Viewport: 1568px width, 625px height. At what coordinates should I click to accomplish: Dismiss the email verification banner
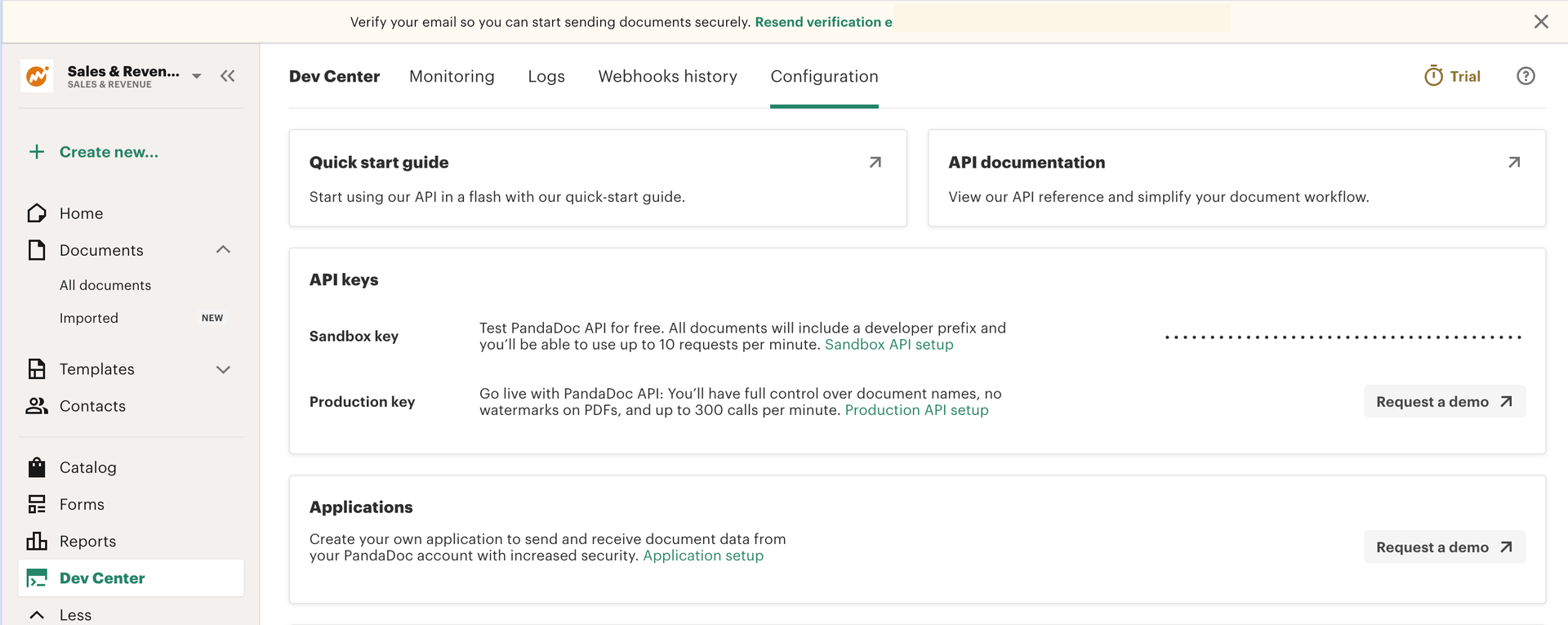click(x=1541, y=22)
